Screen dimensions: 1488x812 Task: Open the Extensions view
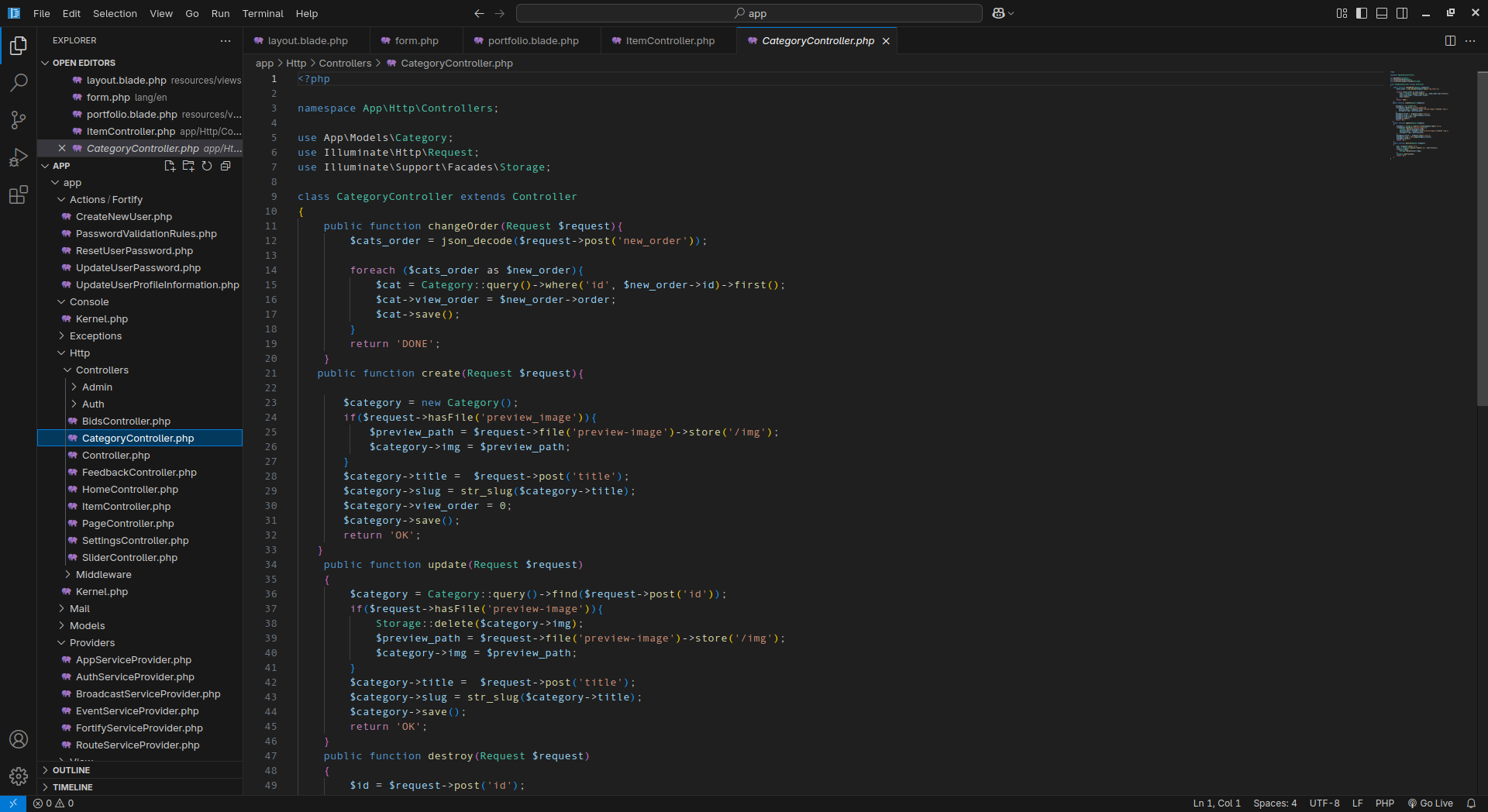[19, 195]
